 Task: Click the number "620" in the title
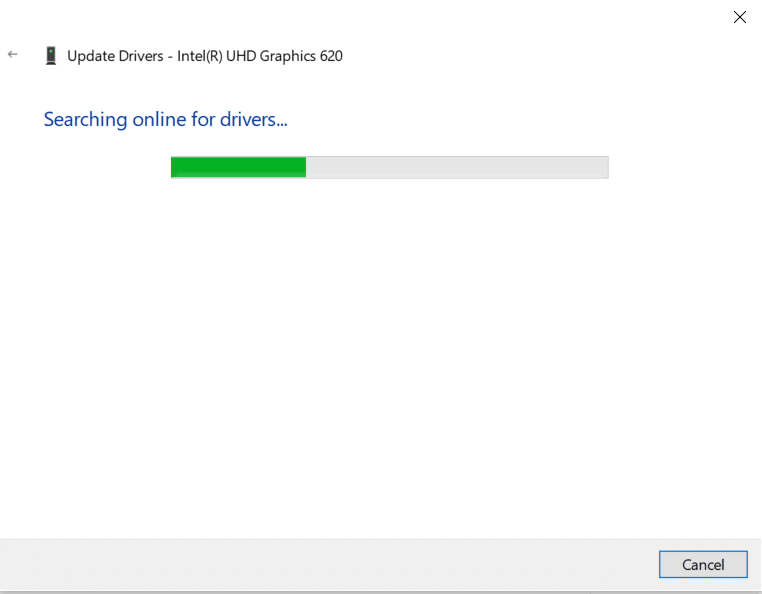pos(331,56)
